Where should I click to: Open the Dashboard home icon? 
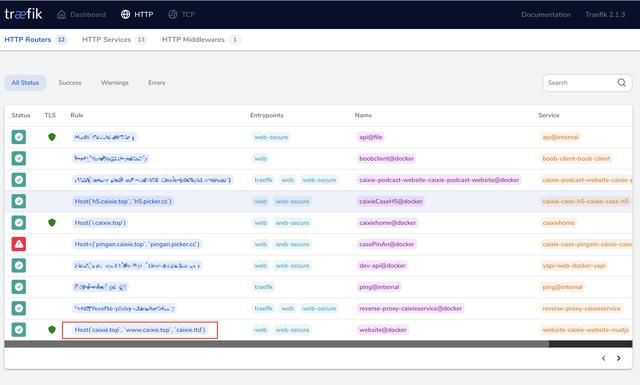61,14
